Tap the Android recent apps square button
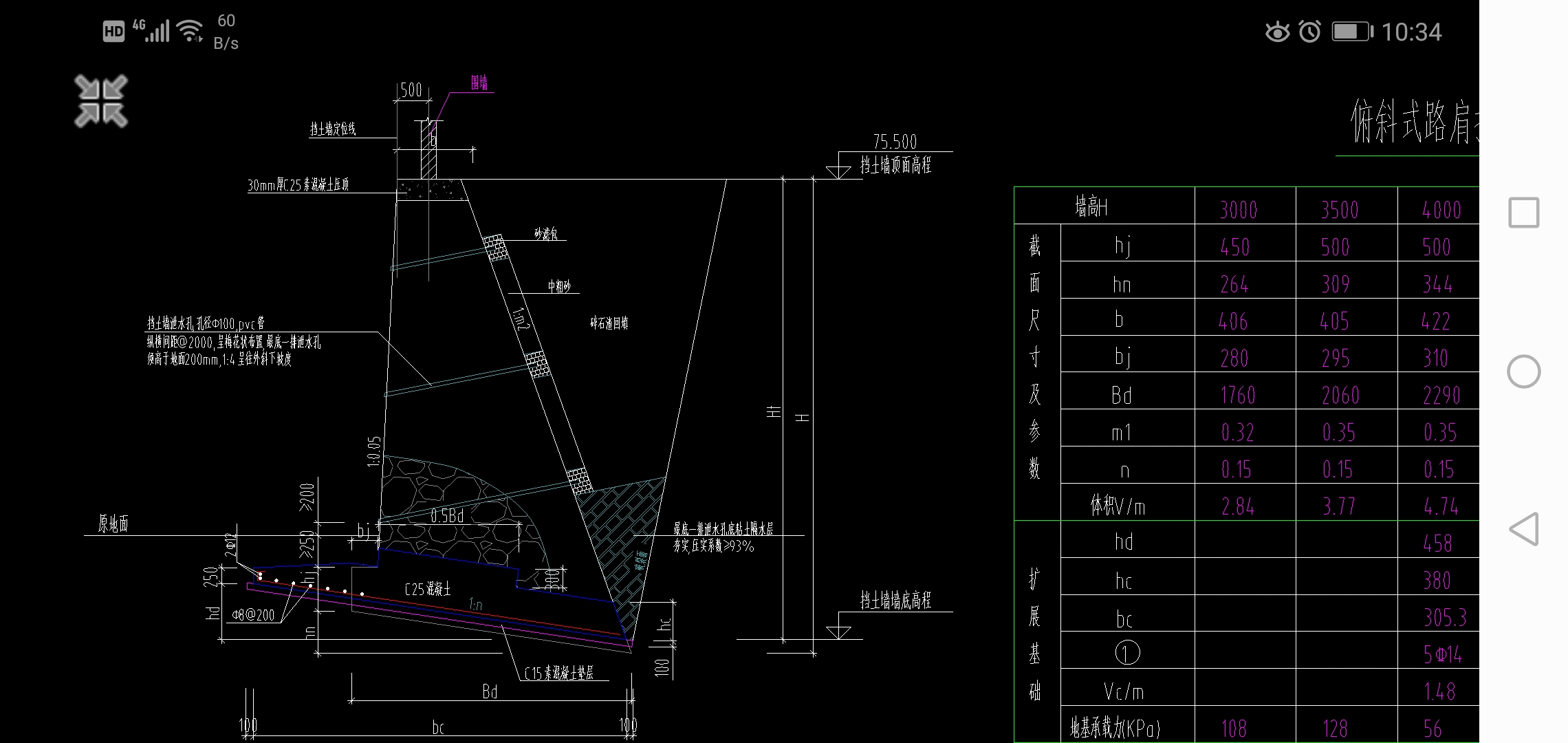This screenshot has width=1568, height=743. point(1523,213)
